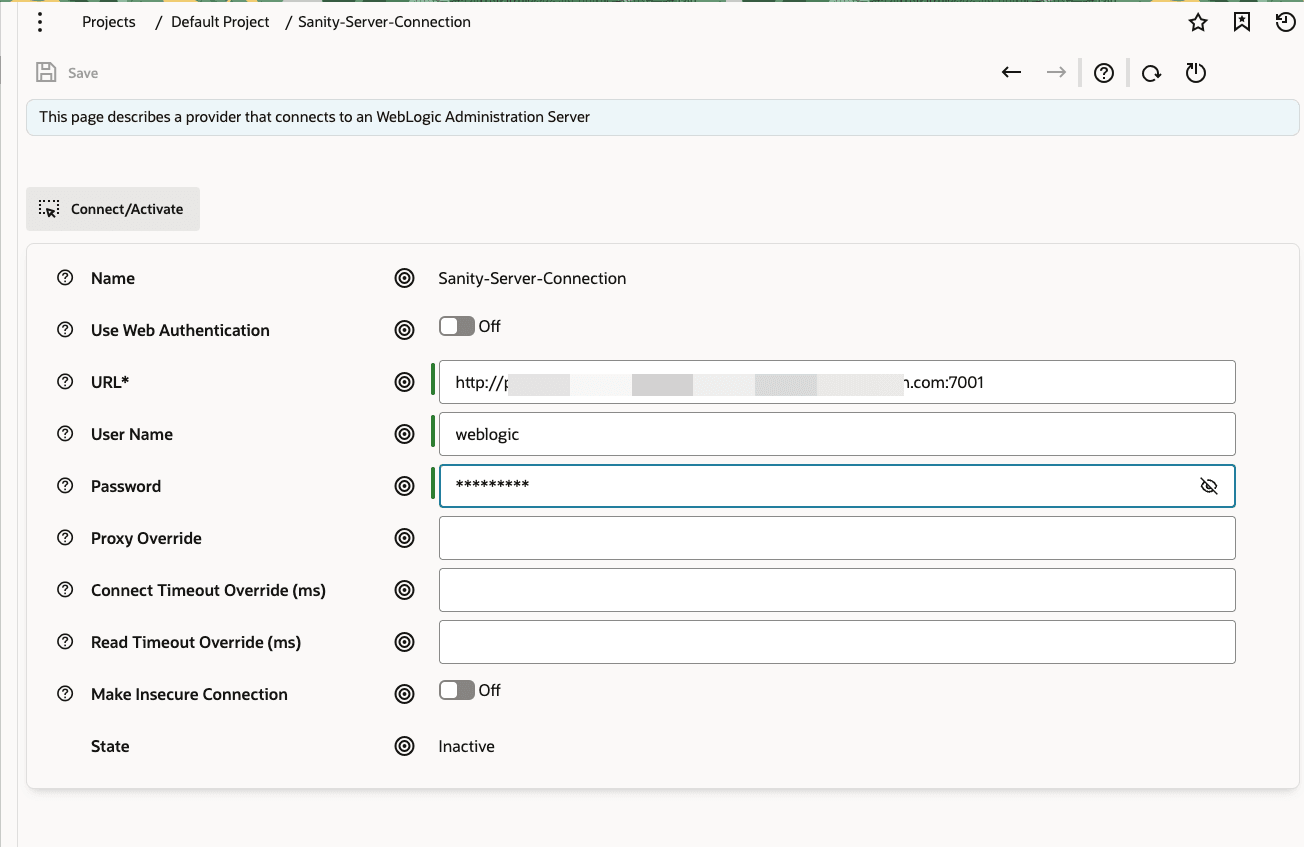Focus the Password input field
Screen dimensions: 1304x847
837,486
